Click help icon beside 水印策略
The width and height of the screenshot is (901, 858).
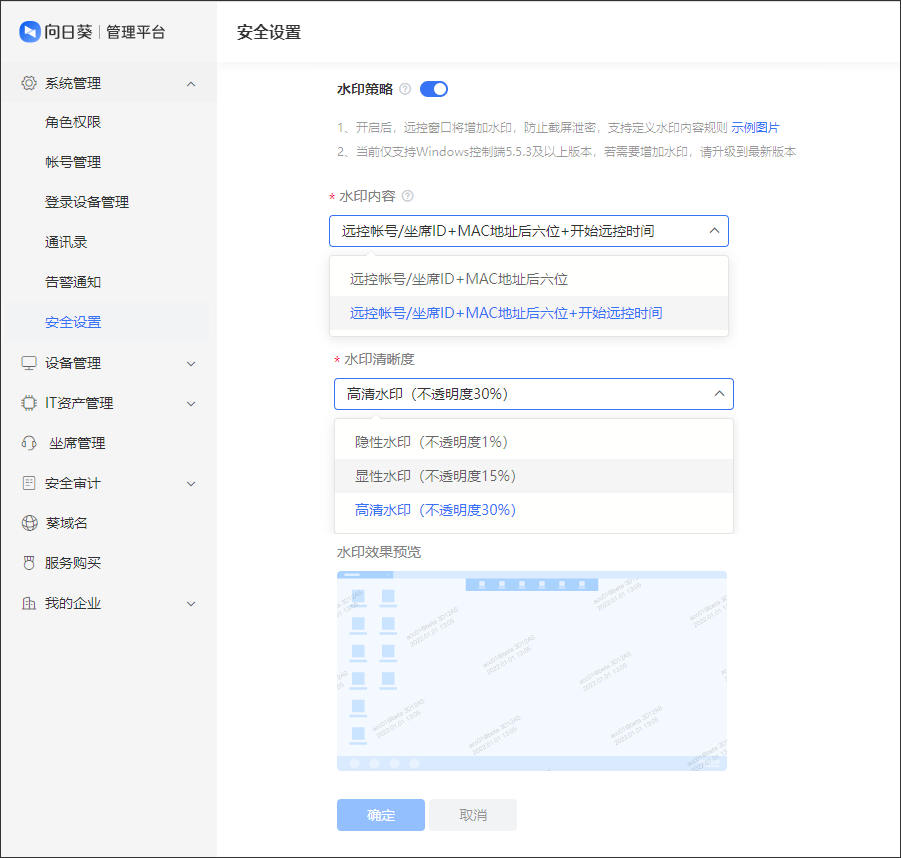click(x=405, y=89)
